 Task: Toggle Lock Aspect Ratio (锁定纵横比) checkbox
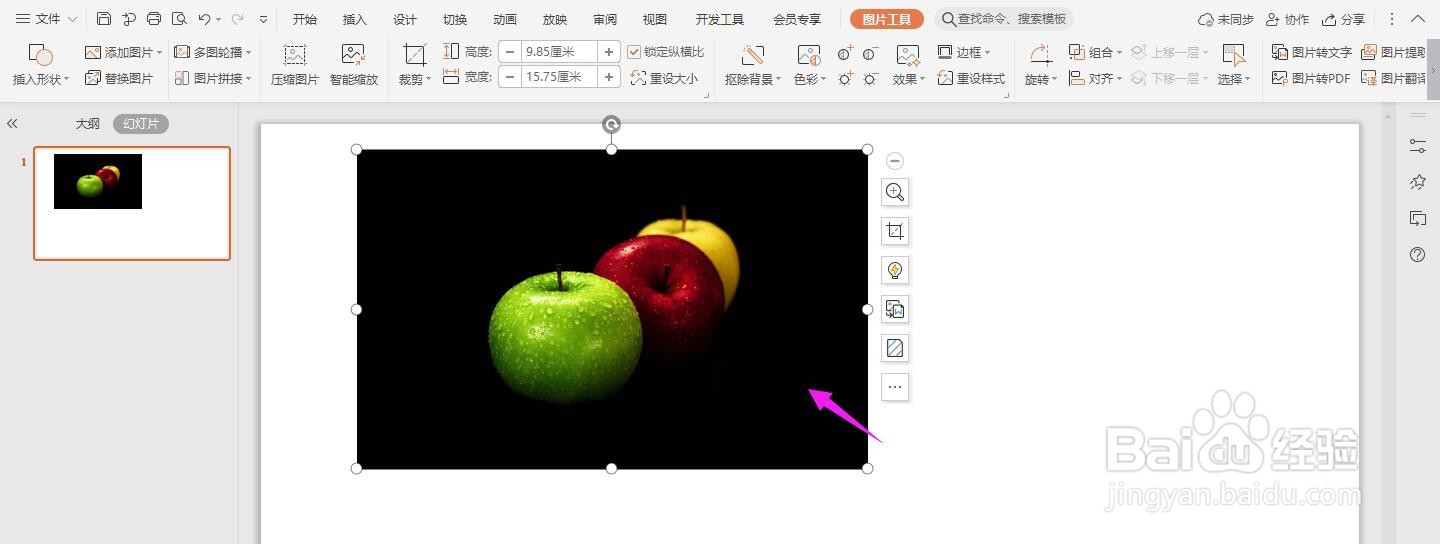point(634,52)
